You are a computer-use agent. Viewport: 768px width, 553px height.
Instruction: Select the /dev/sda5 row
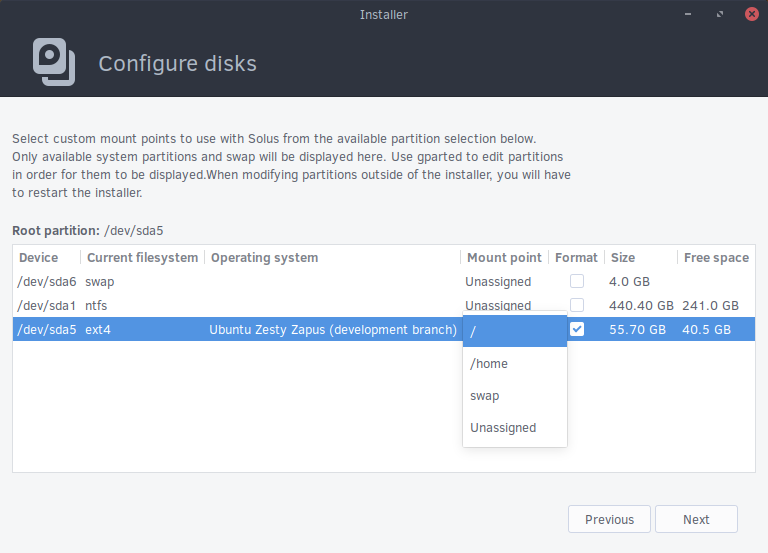coord(384,329)
